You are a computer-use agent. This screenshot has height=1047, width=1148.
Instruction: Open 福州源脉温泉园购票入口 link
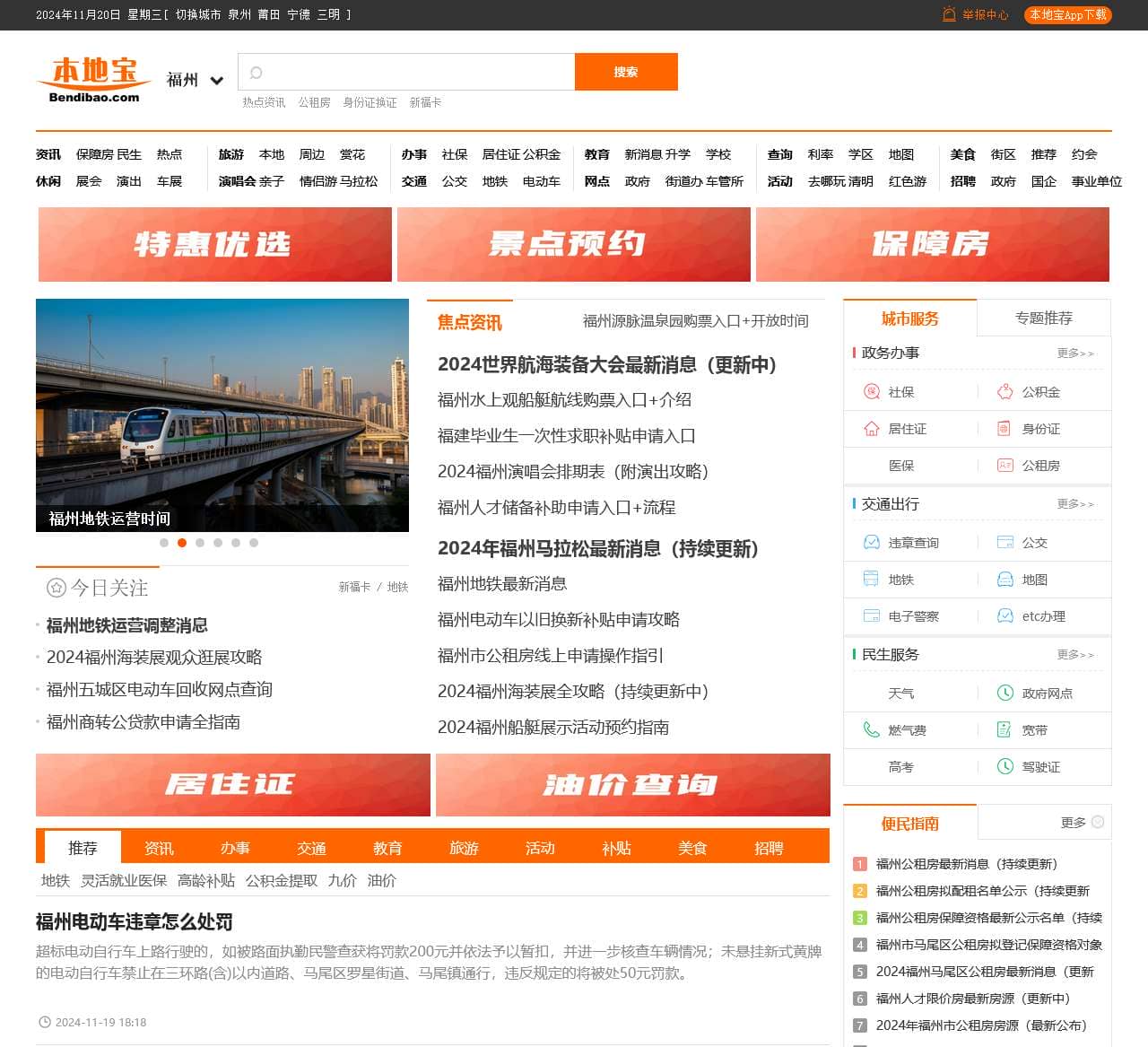pos(696,320)
